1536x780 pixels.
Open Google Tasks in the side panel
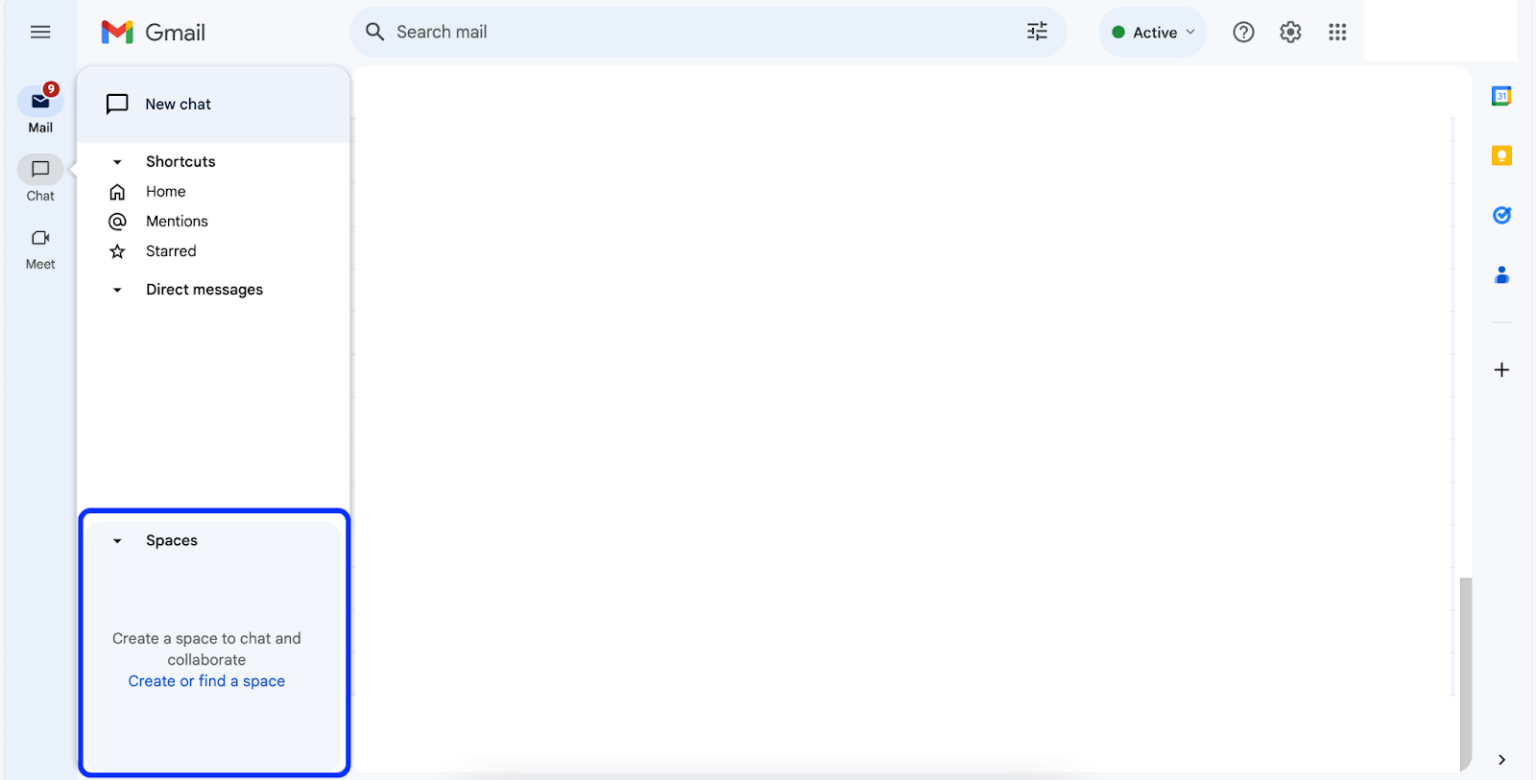pos(1501,214)
